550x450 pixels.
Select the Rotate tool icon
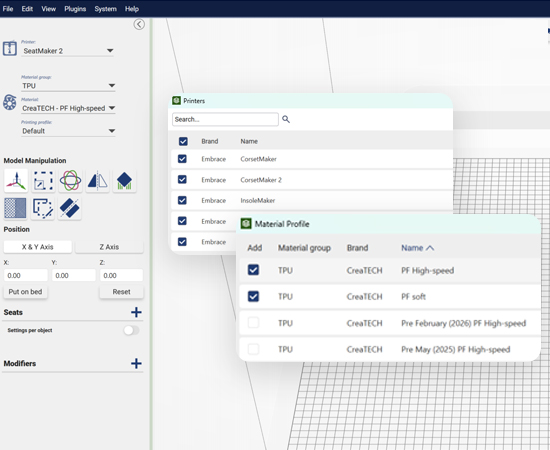(x=70, y=181)
